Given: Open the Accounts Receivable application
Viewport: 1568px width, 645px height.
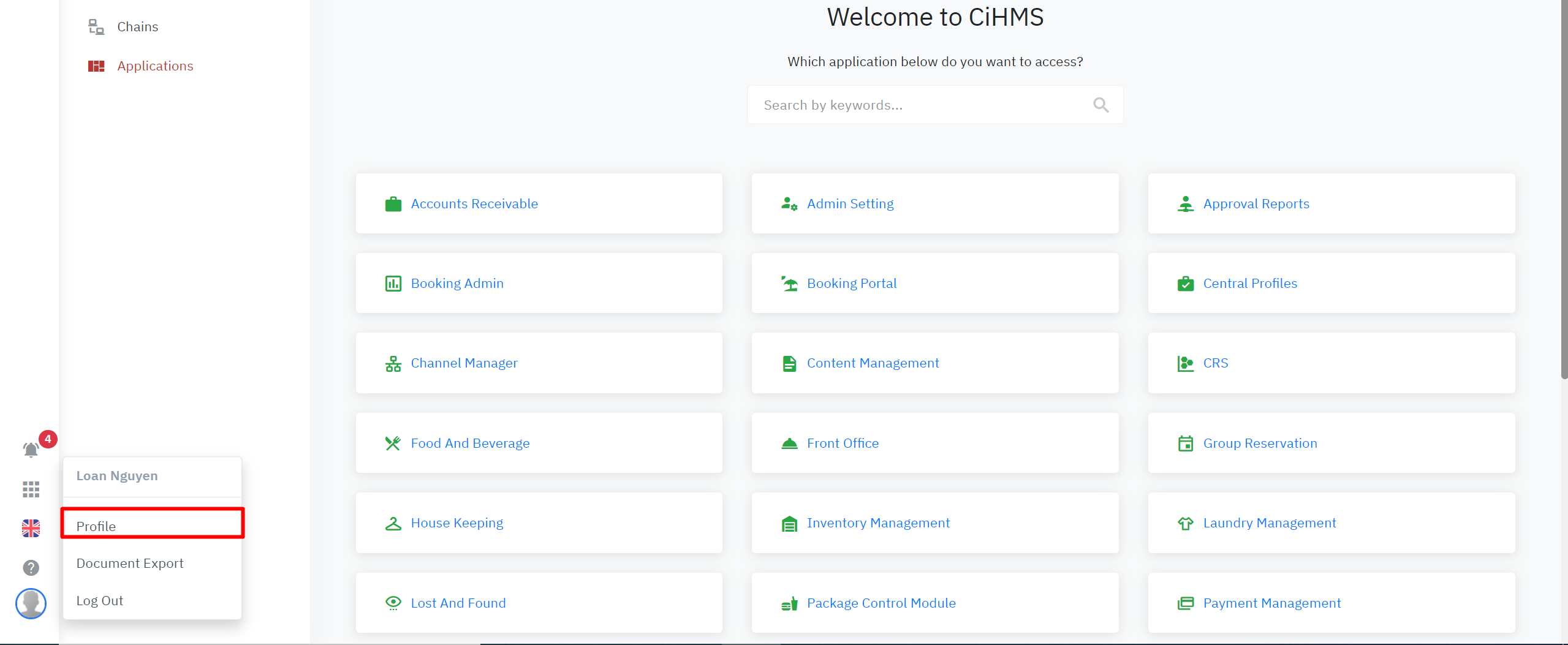Looking at the screenshot, I should [x=539, y=204].
